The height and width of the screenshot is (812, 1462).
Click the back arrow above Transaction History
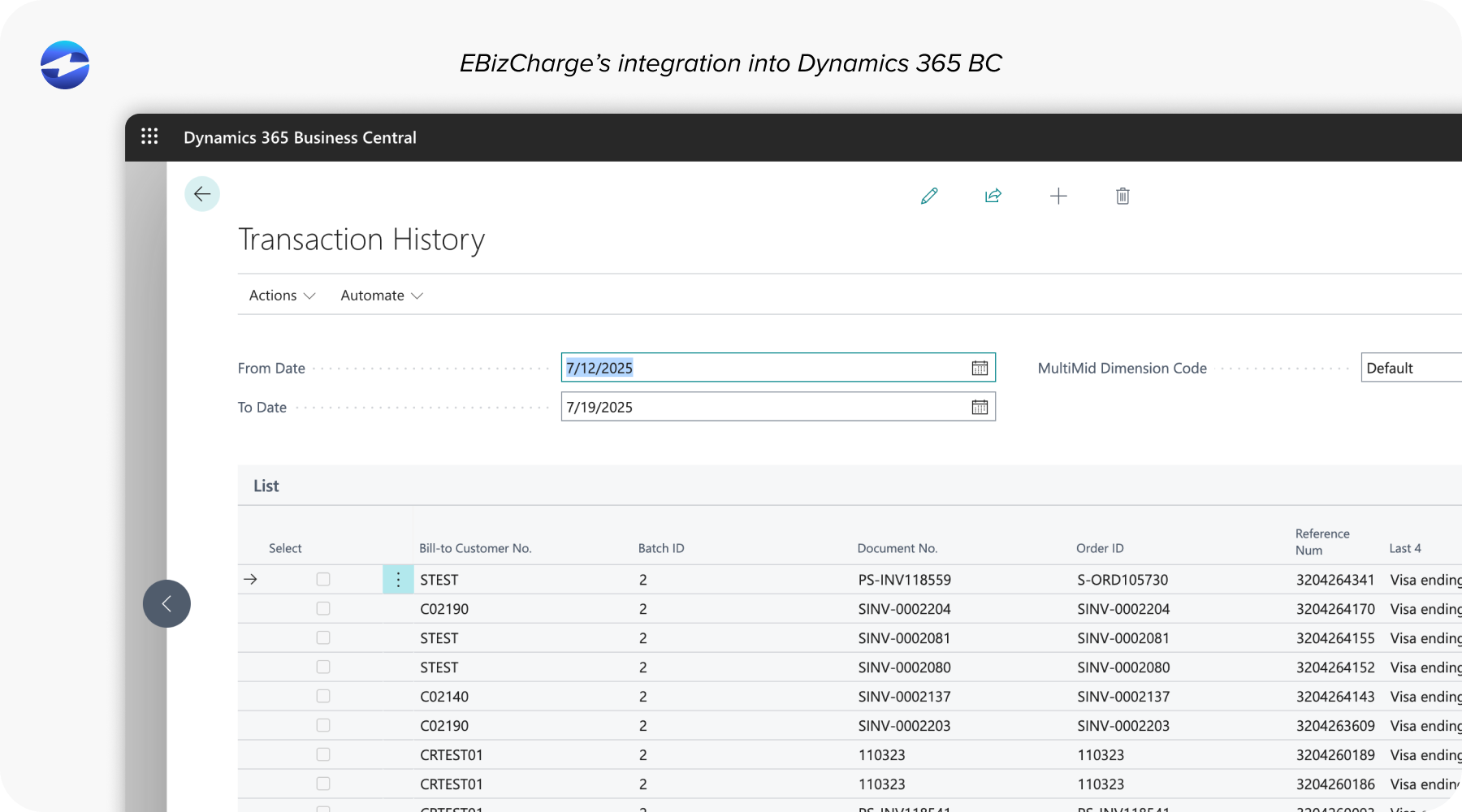[x=202, y=193]
